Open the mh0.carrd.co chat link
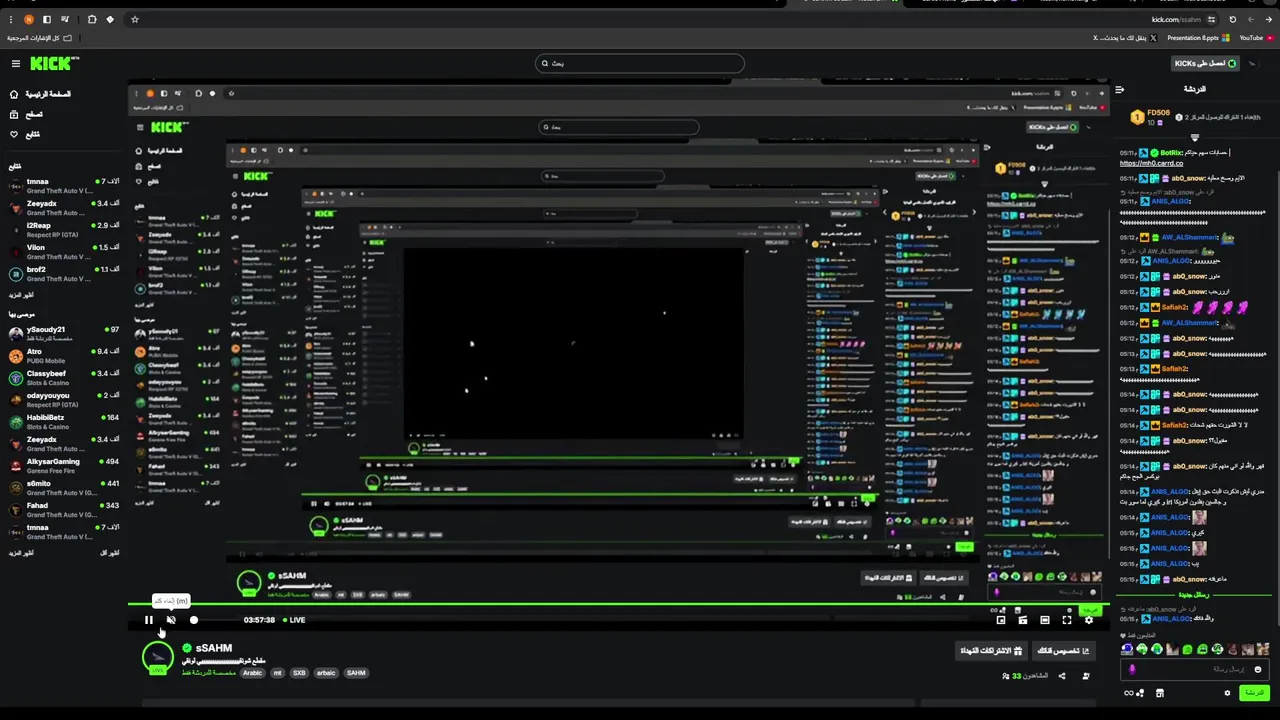1280x720 pixels. pyautogui.click(x=1151, y=163)
